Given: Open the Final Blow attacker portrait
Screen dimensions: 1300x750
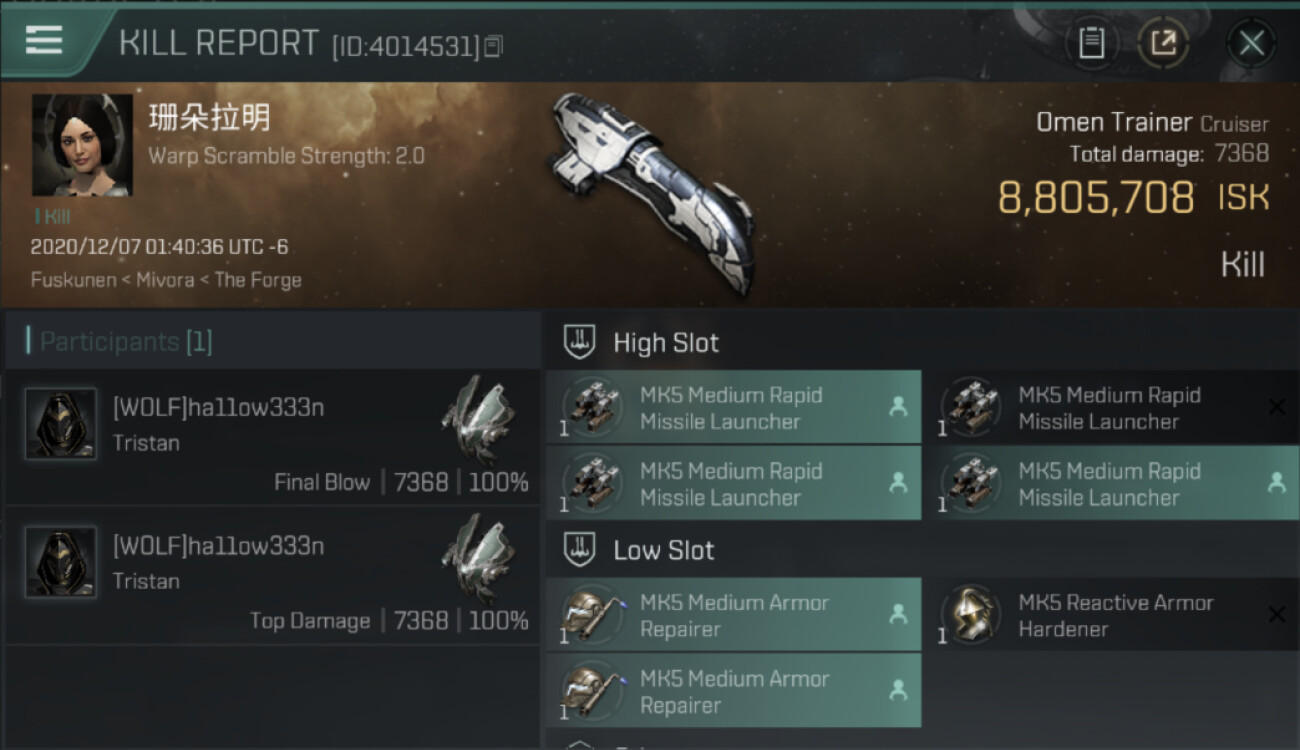Looking at the screenshot, I should tap(61, 424).
